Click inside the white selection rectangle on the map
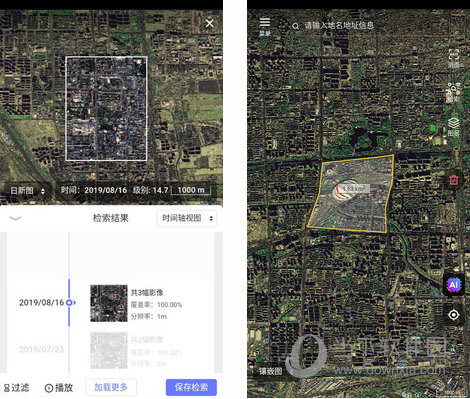The height and width of the screenshot is (399, 470). (106, 109)
